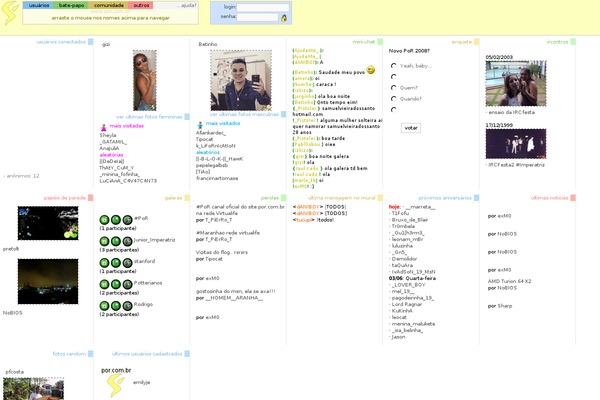
Task: Select the 'Quem?' poll radio button
Action: [392, 87]
